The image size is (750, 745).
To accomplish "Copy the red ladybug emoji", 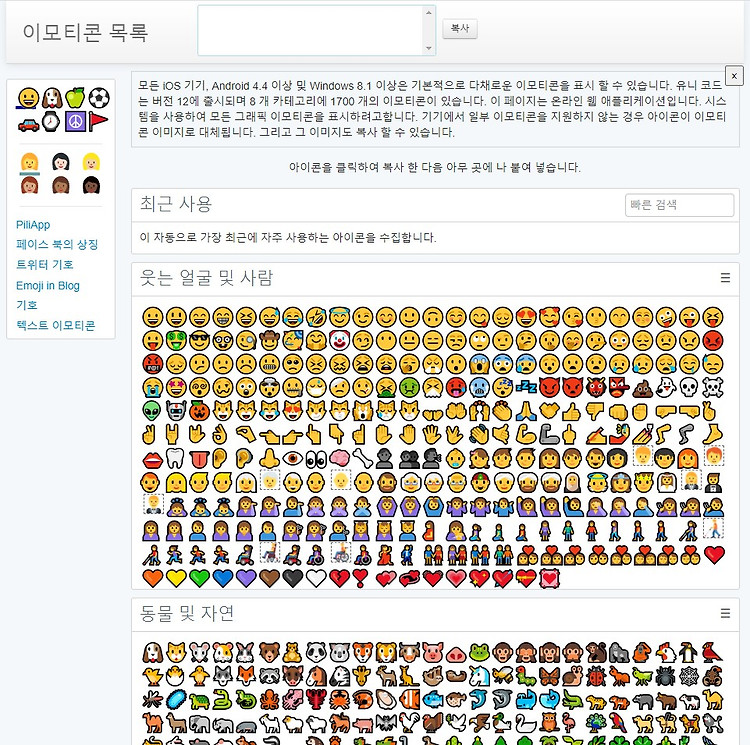I will point(596,676).
